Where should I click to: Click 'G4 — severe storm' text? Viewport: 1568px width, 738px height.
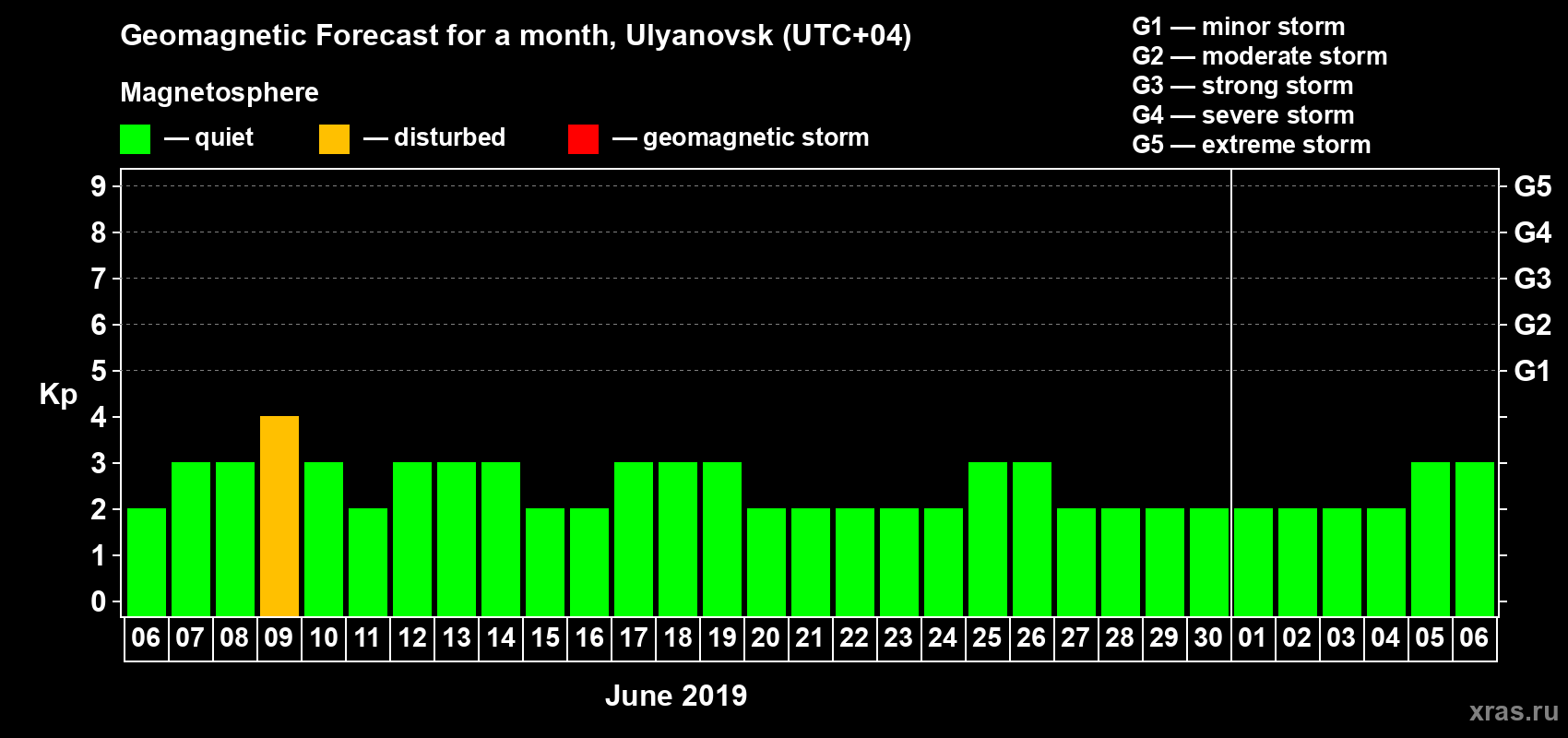(1243, 115)
